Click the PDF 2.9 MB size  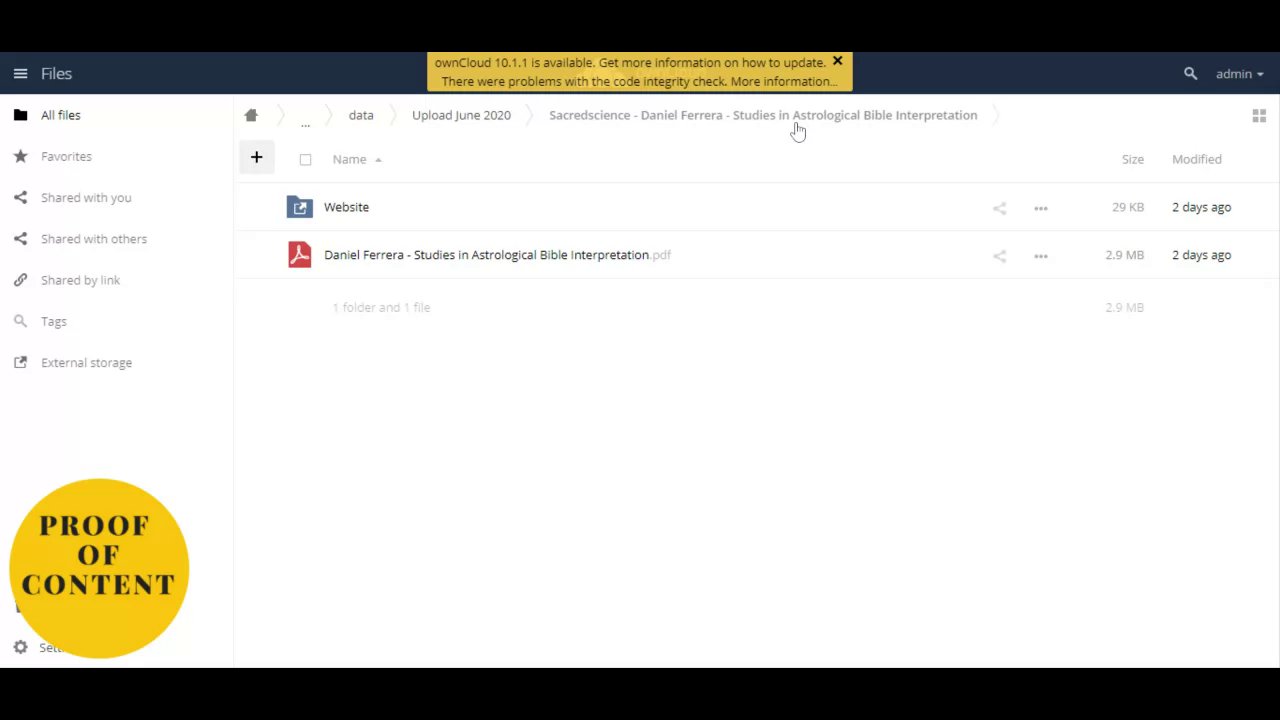(1124, 255)
